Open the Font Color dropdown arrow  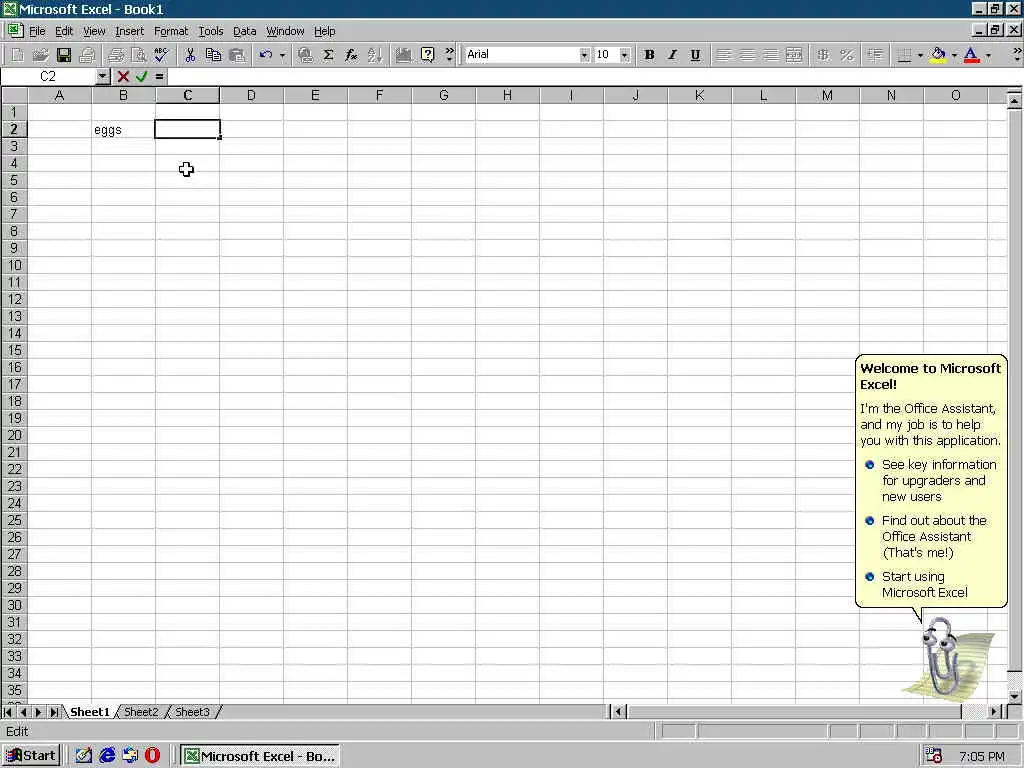coord(988,55)
